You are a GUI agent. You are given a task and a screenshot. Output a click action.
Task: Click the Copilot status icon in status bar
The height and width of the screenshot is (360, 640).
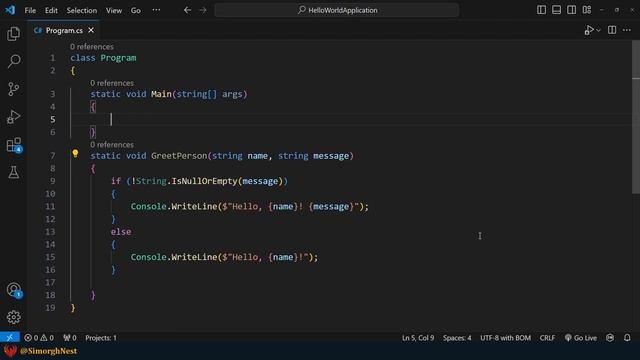point(610,338)
